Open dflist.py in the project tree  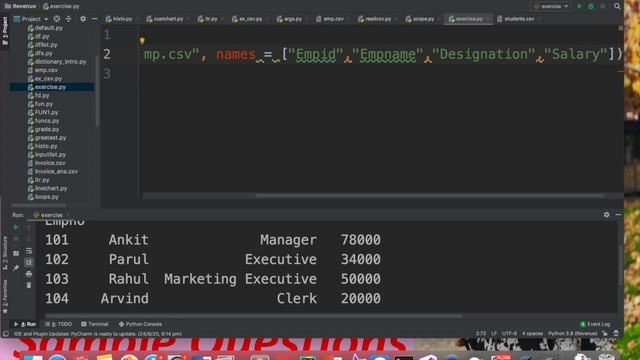[46, 44]
